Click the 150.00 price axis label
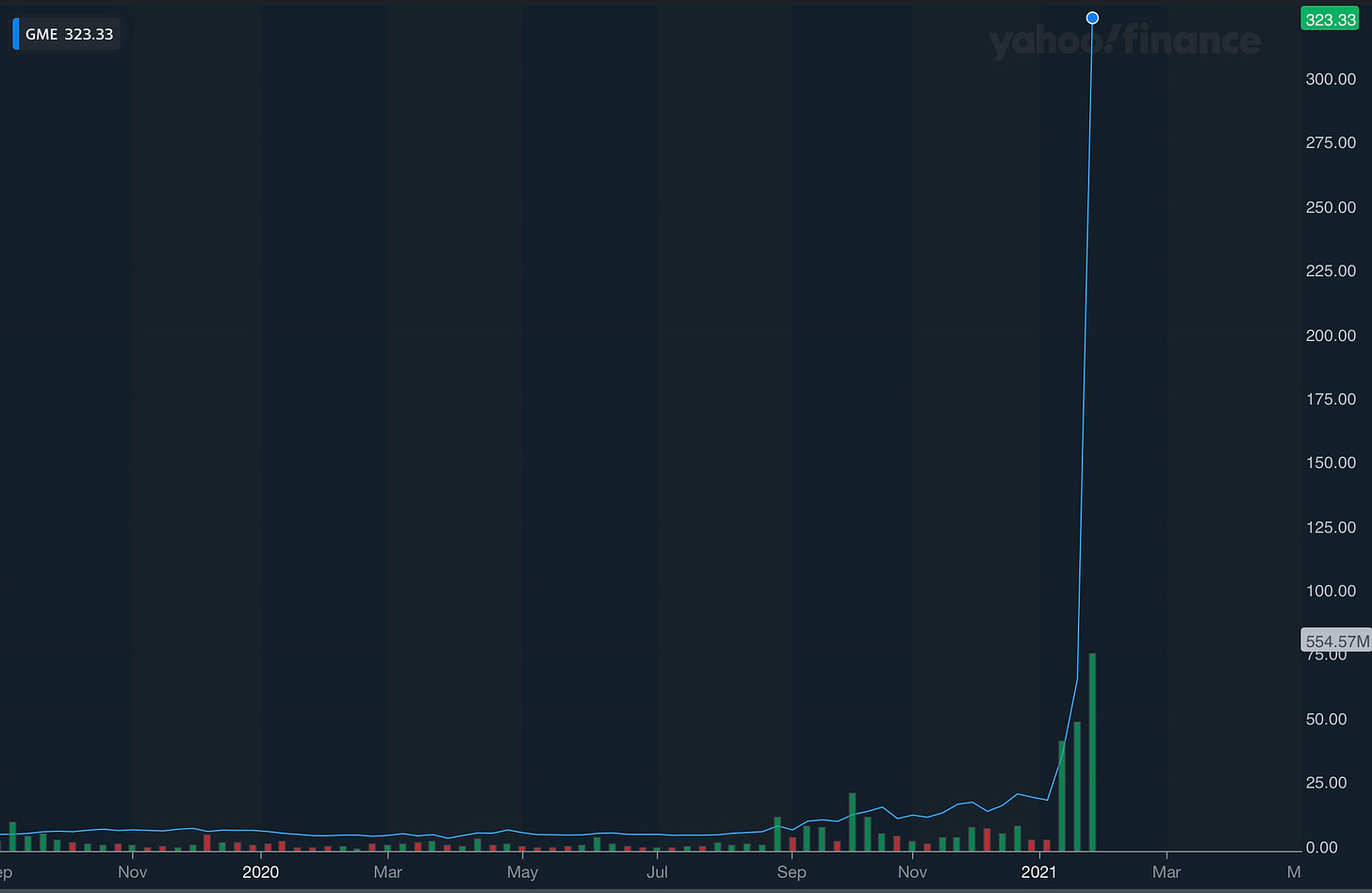 [1331, 463]
